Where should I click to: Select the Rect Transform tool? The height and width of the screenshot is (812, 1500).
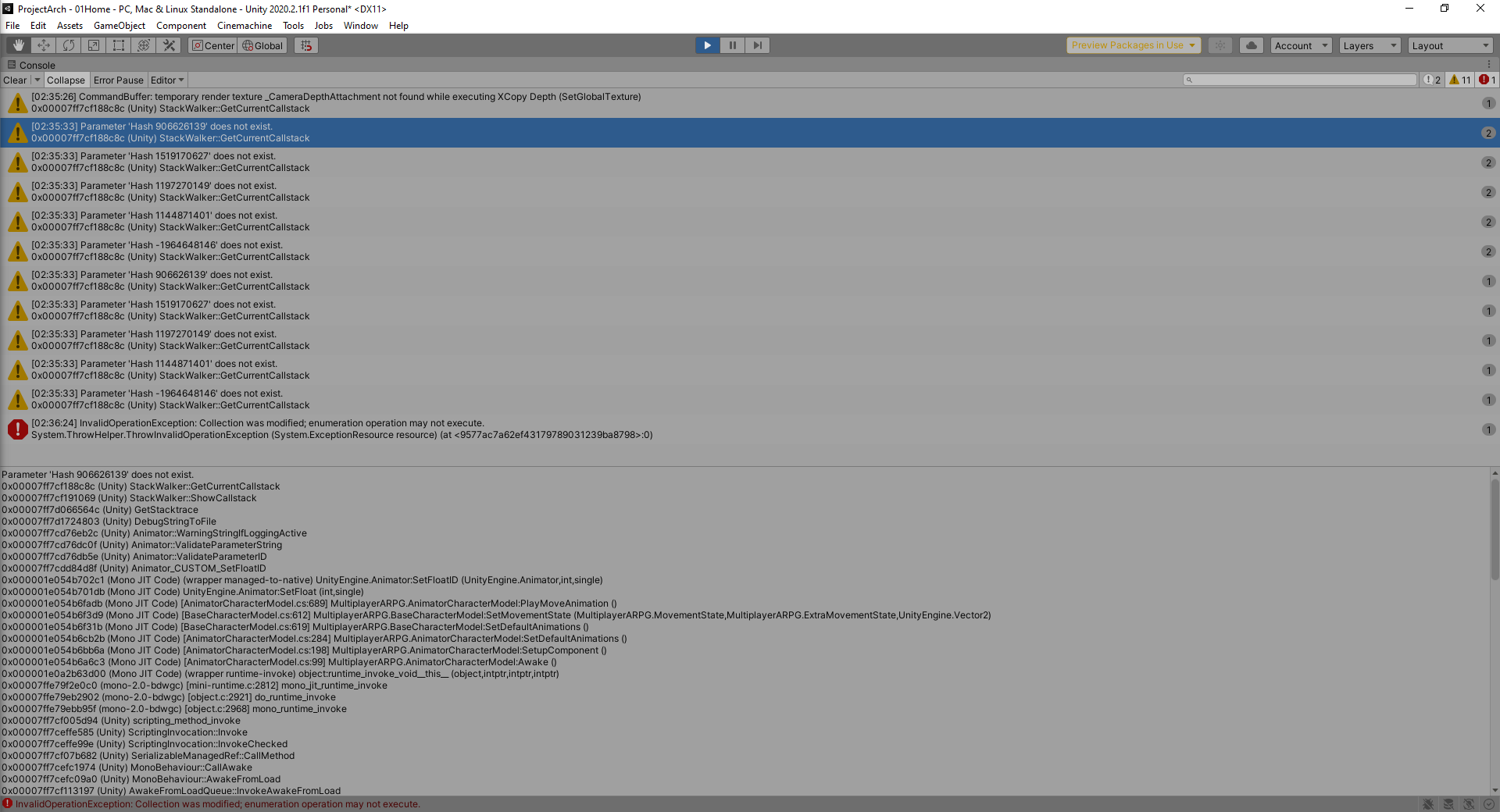[118, 45]
